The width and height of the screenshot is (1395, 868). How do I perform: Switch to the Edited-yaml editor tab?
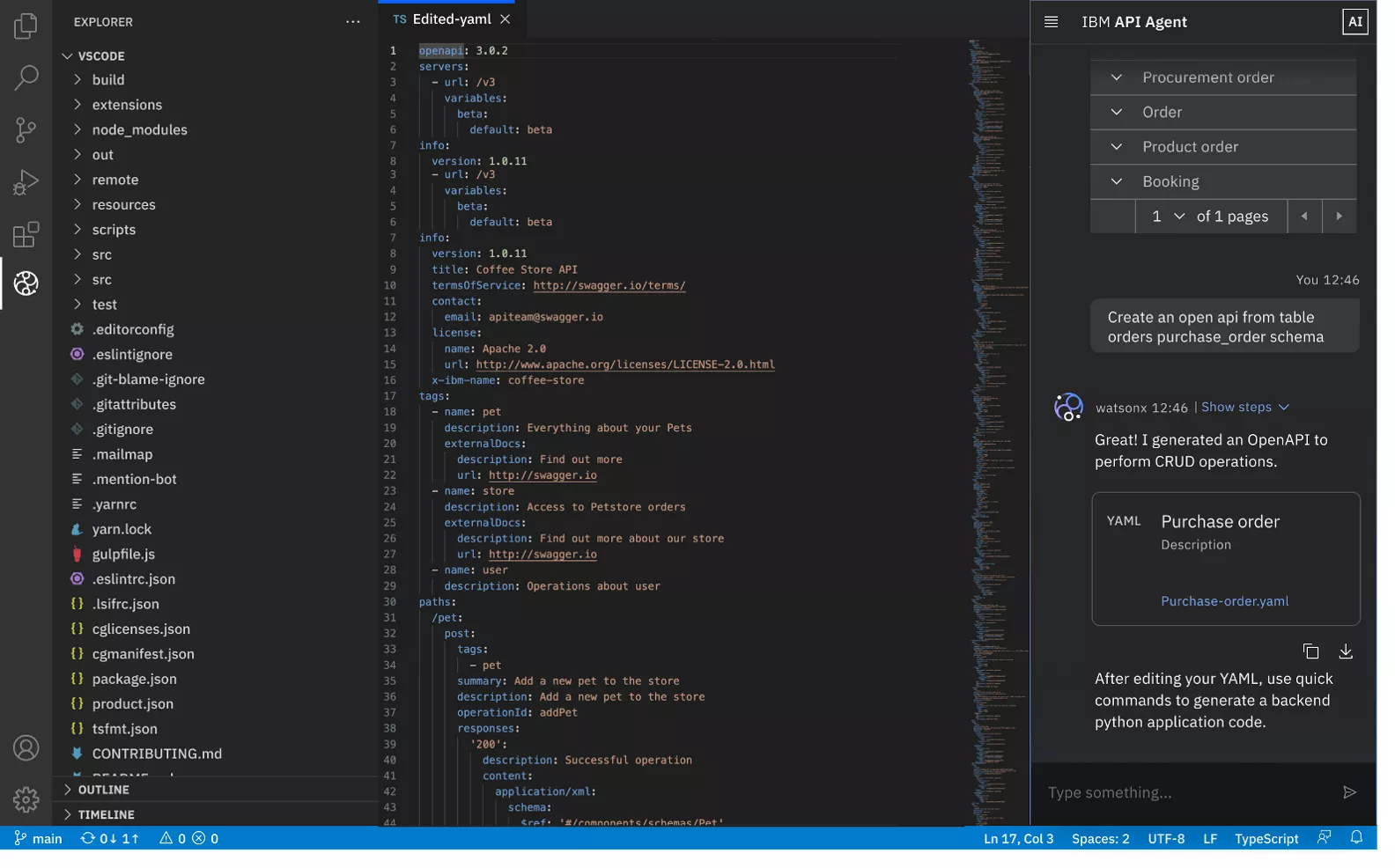(451, 19)
